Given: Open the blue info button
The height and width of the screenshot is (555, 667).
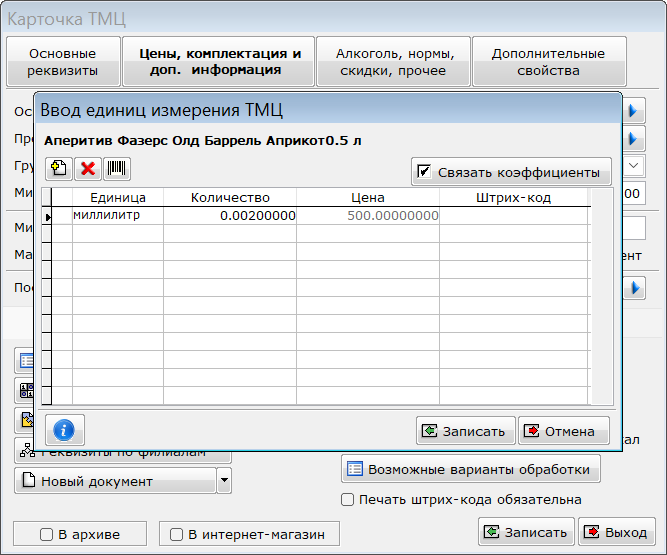Looking at the screenshot, I should click(64, 430).
